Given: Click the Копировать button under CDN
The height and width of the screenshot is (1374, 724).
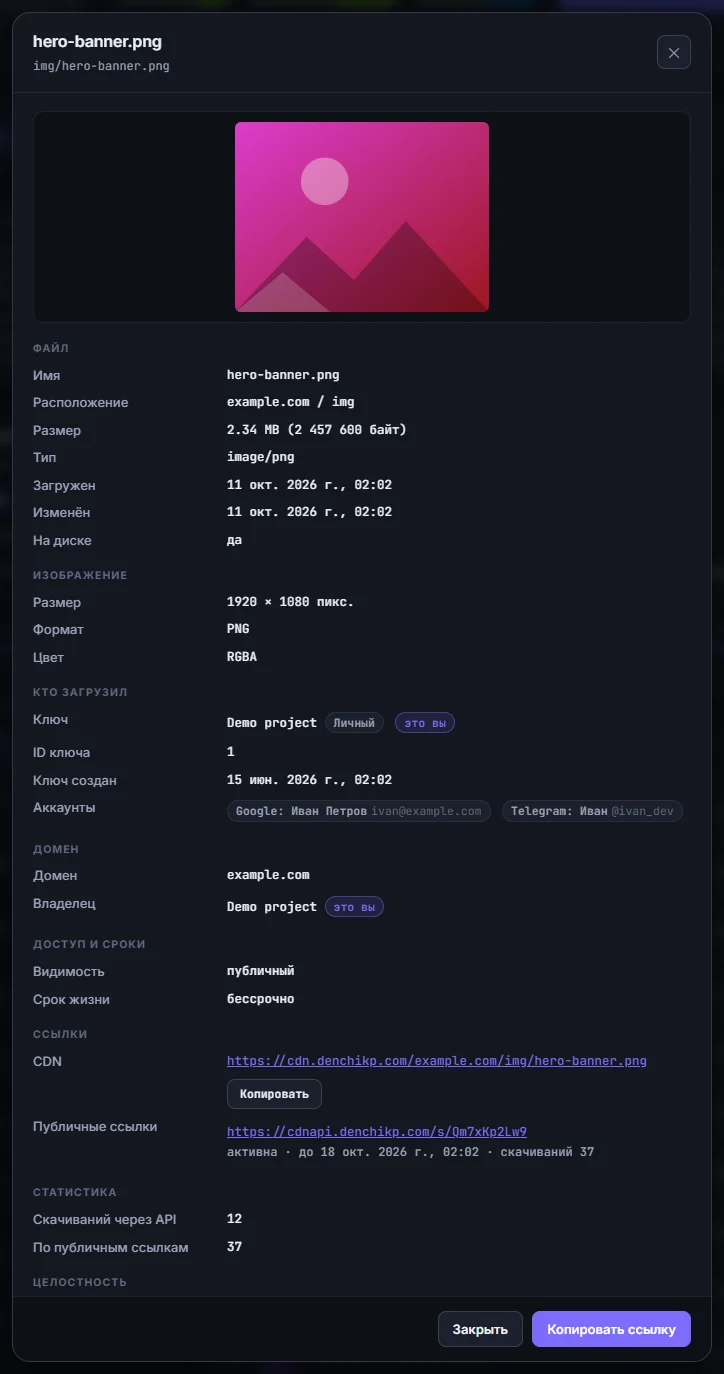Looking at the screenshot, I should point(274,1094).
